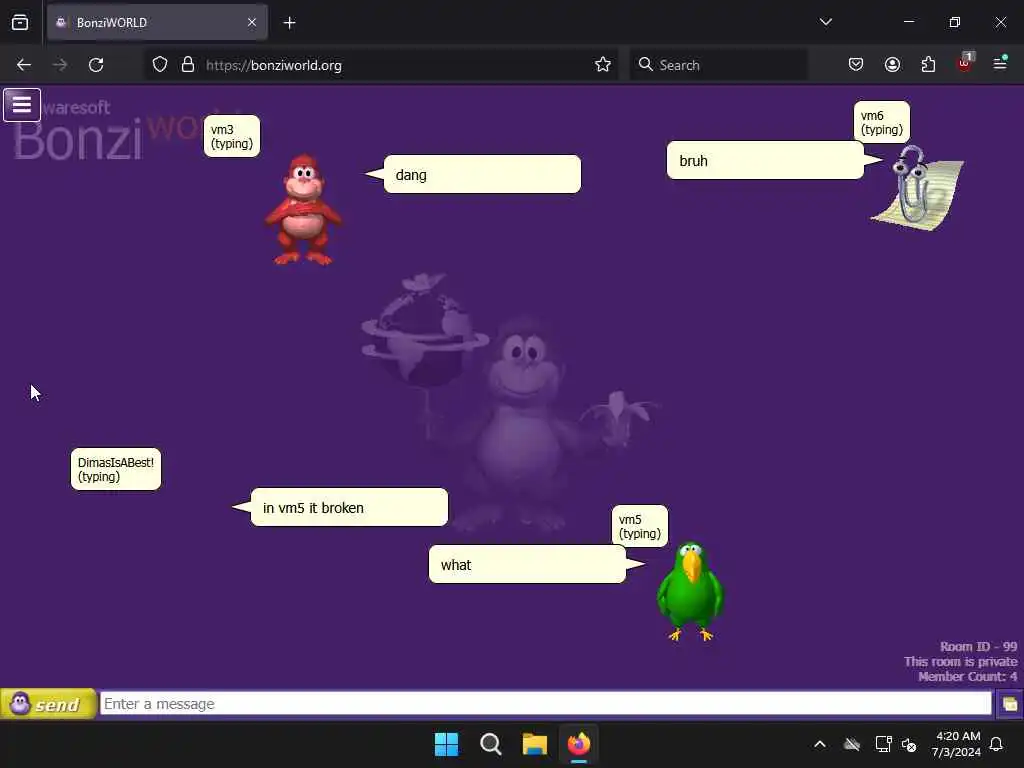Click the red Bonzi gorilla character vm3
Image resolution: width=1024 pixels, height=768 pixels.
pos(302,210)
